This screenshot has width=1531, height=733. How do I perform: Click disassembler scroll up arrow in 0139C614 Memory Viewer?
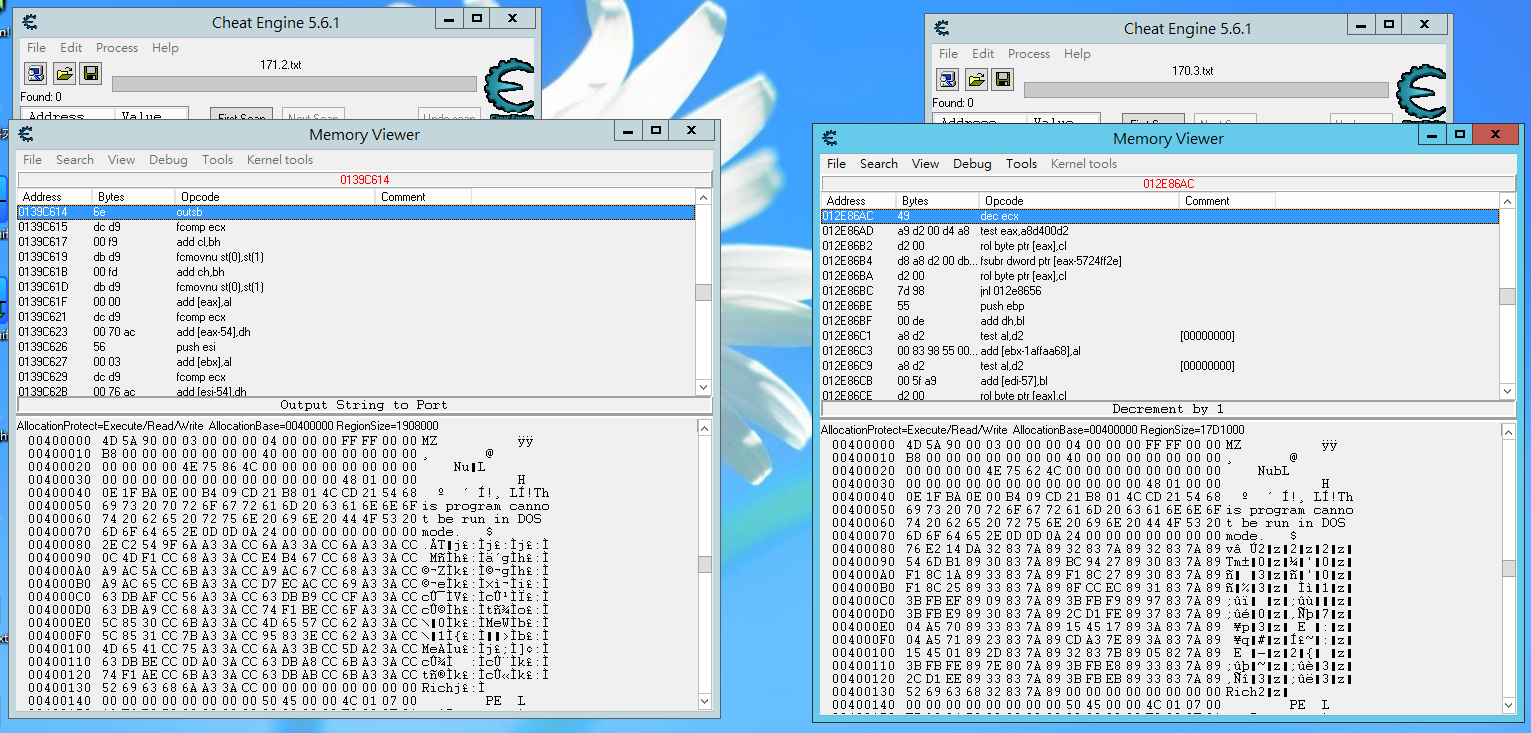pos(703,198)
